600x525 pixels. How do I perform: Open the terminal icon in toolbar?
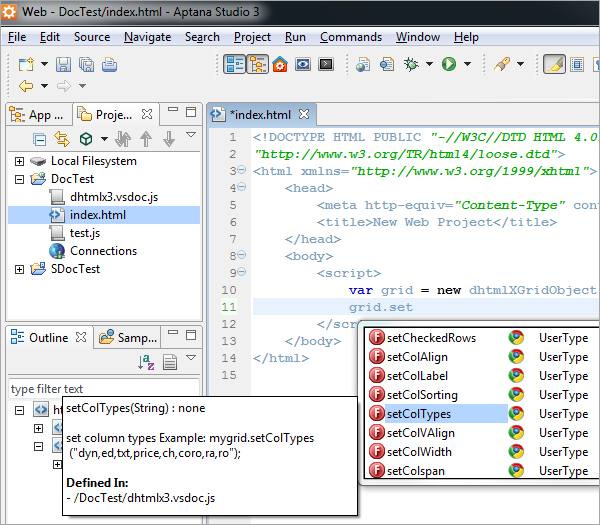click(326, 64)
